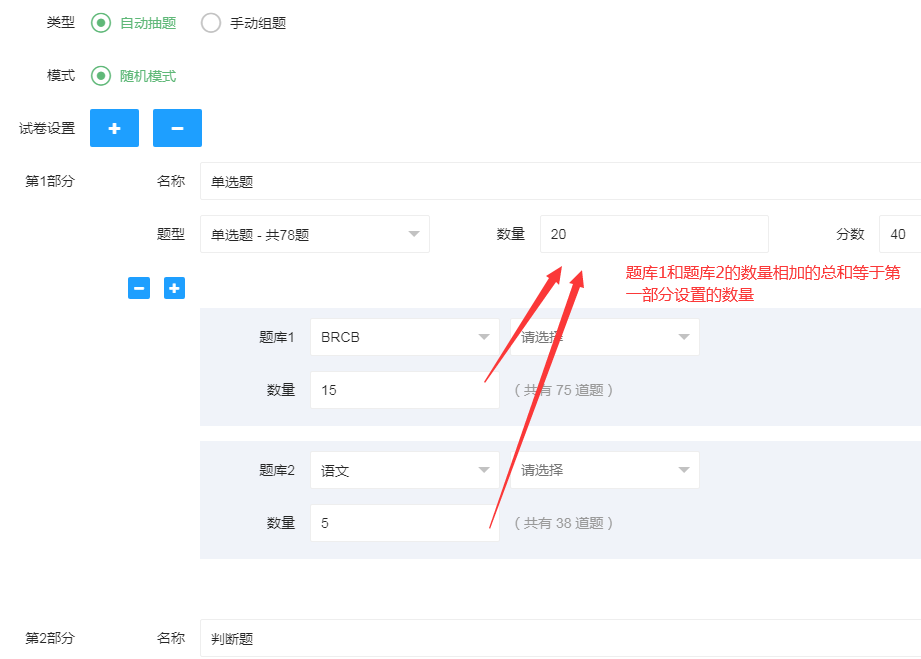Viewport: 921px width, 659px height.
Task: Expand the 请选择 dropdown next to BRCB
Action: click(x=604, y=337)
